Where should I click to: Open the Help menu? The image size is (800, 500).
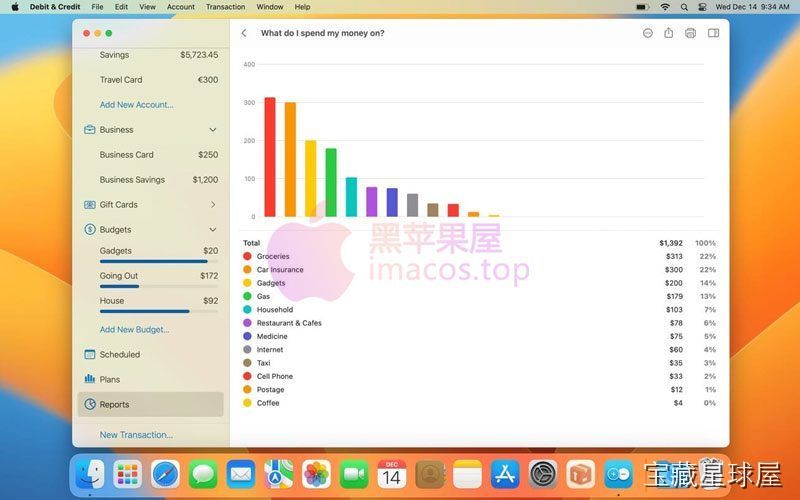tap(302, 7)
